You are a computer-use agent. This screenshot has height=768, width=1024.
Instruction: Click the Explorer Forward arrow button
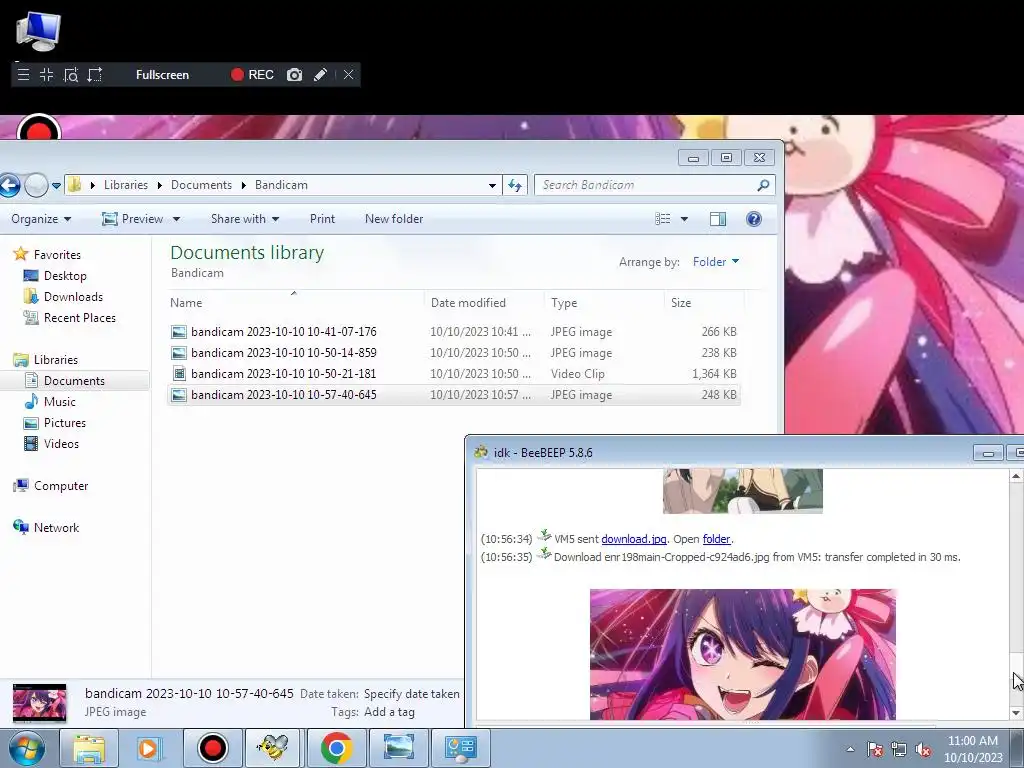pyautogui.click(x=37, y=185)
